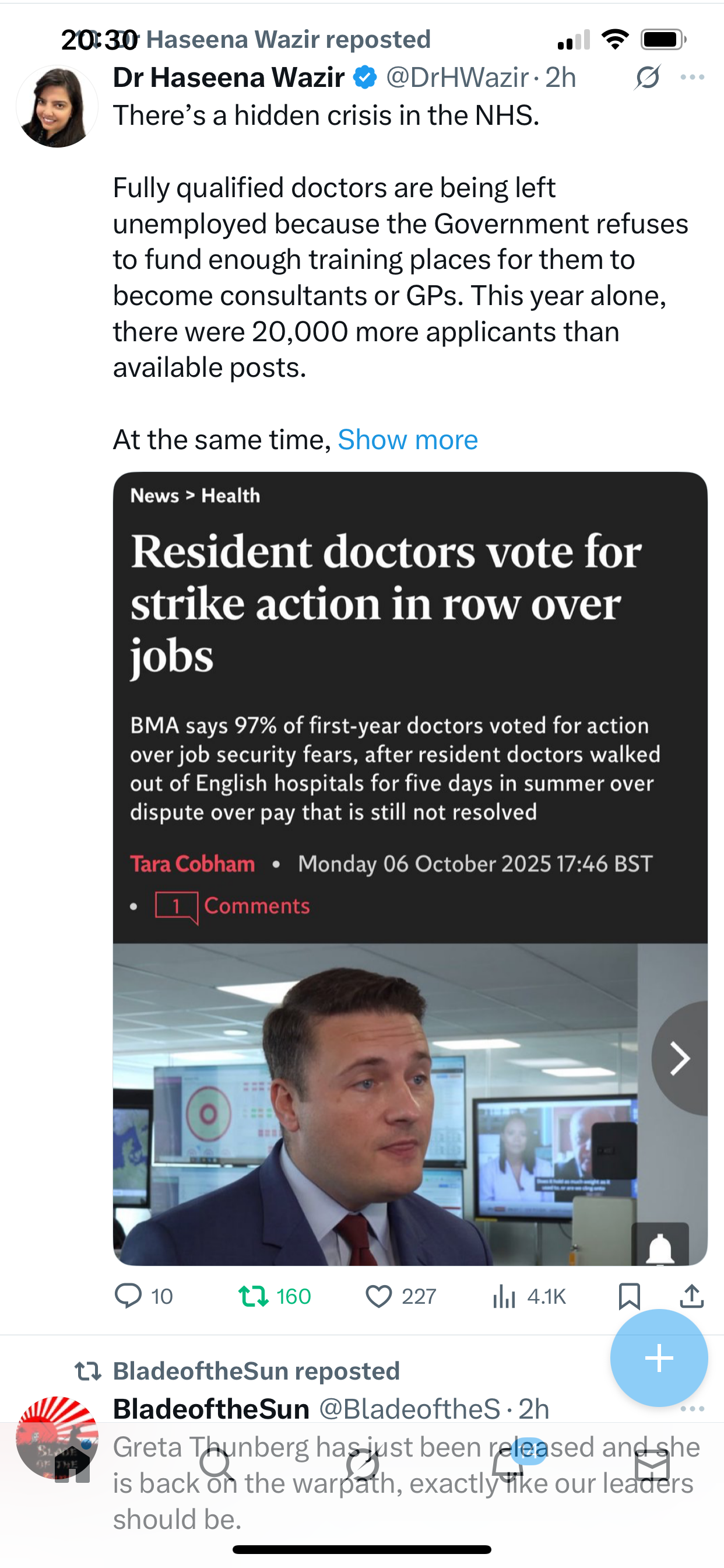The width and height of the screenshot is (724, 1568).
Task: Reply to the hidden NHS crisis post
Action: click(x=128, y=1296)
